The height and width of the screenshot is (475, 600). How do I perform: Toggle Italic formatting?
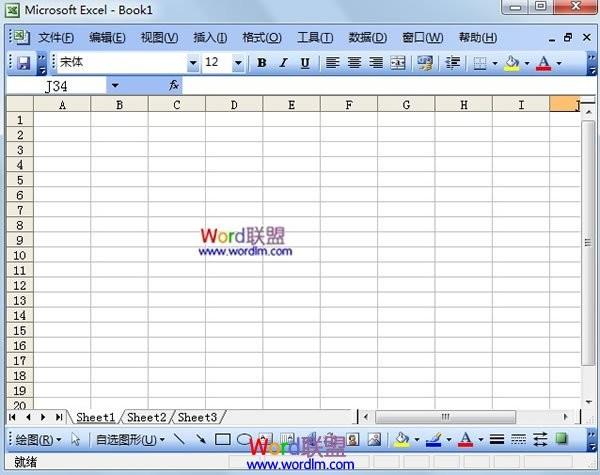(284, 63)
